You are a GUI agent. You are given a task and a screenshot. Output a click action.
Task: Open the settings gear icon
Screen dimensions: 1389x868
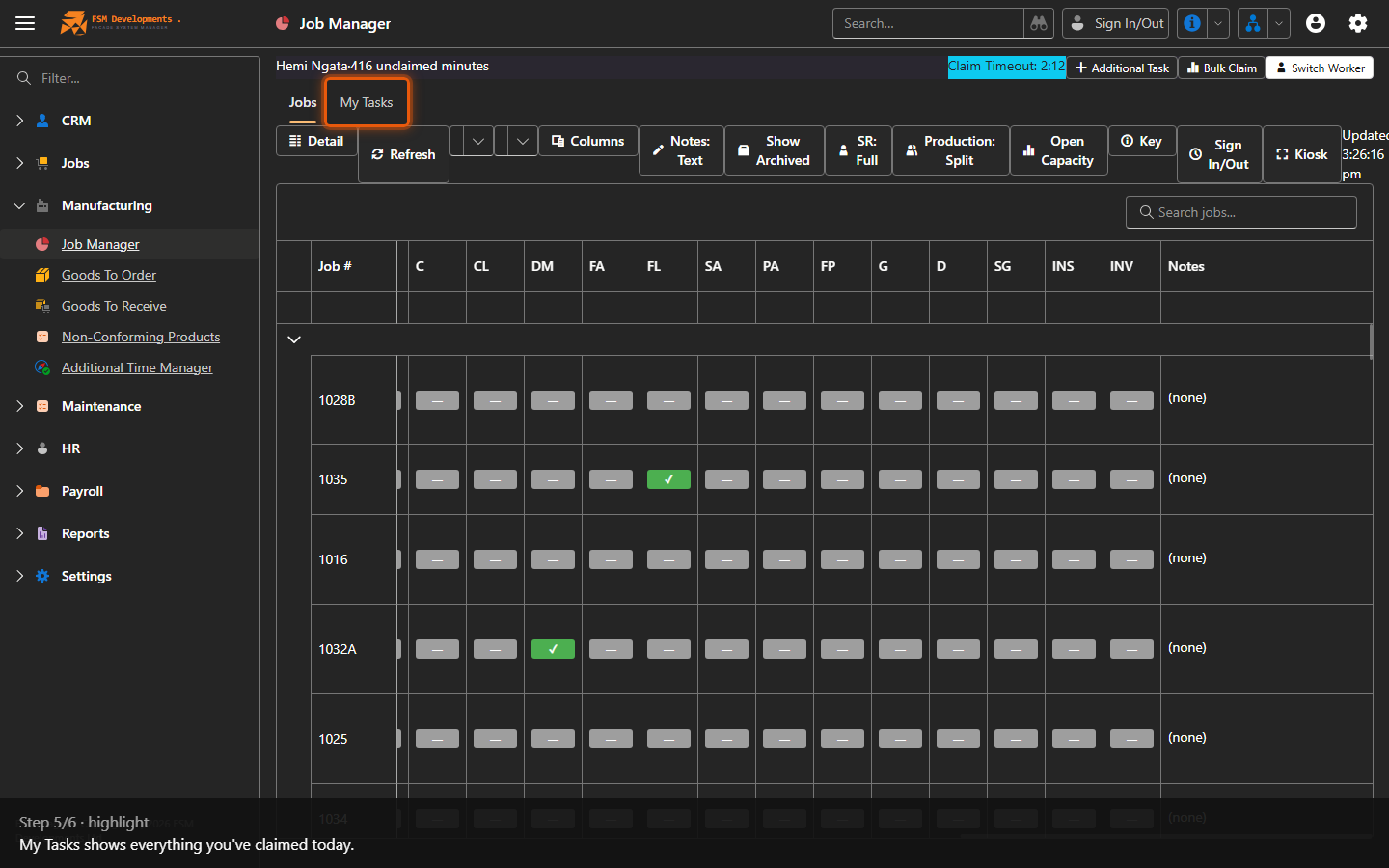click(1358, 23)
